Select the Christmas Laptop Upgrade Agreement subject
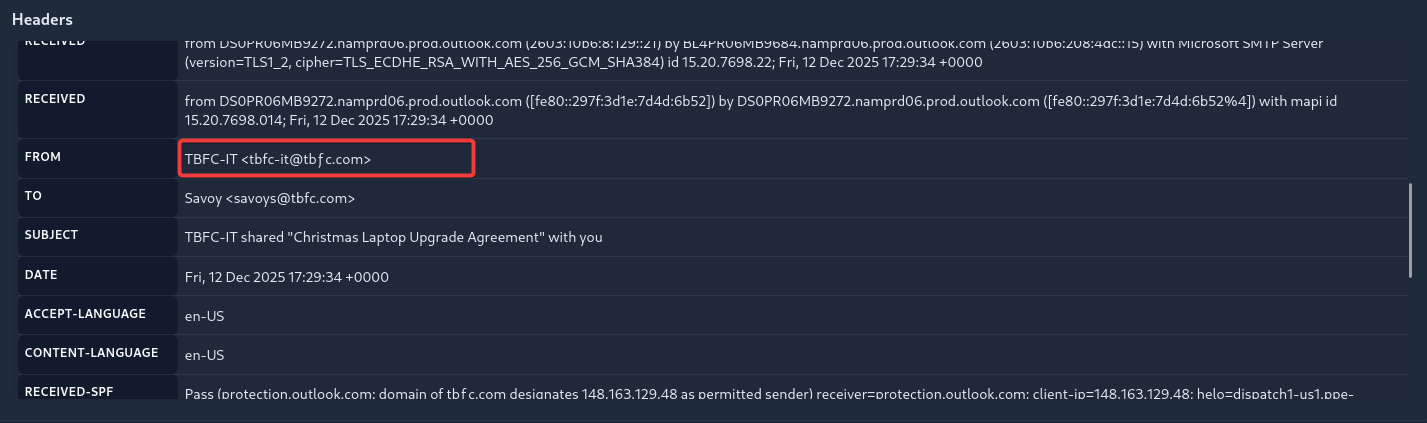This screenshot has height=423, width=1427. (x=393, y=237)
